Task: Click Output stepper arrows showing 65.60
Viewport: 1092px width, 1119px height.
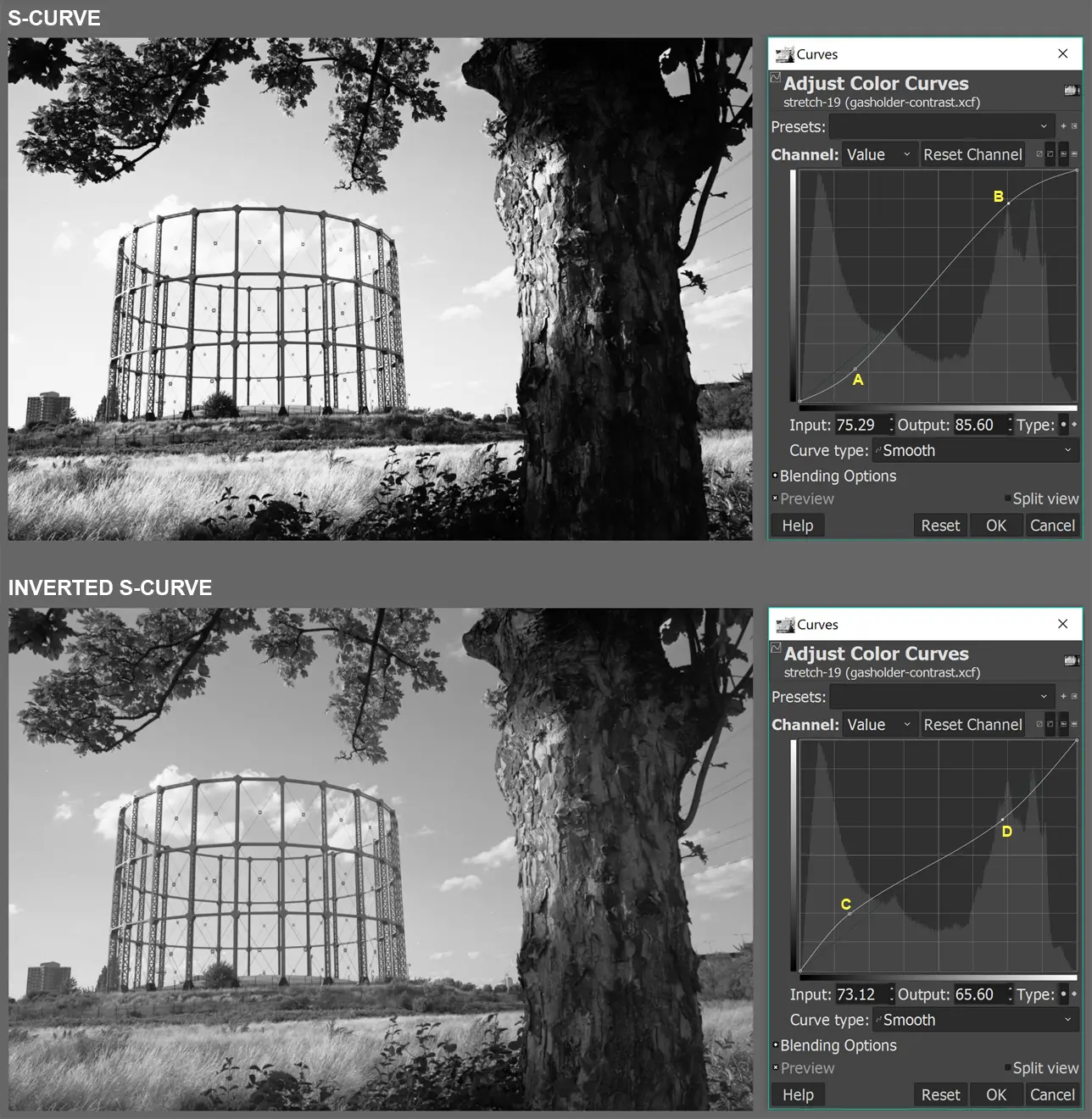Action: (1010, 994)
